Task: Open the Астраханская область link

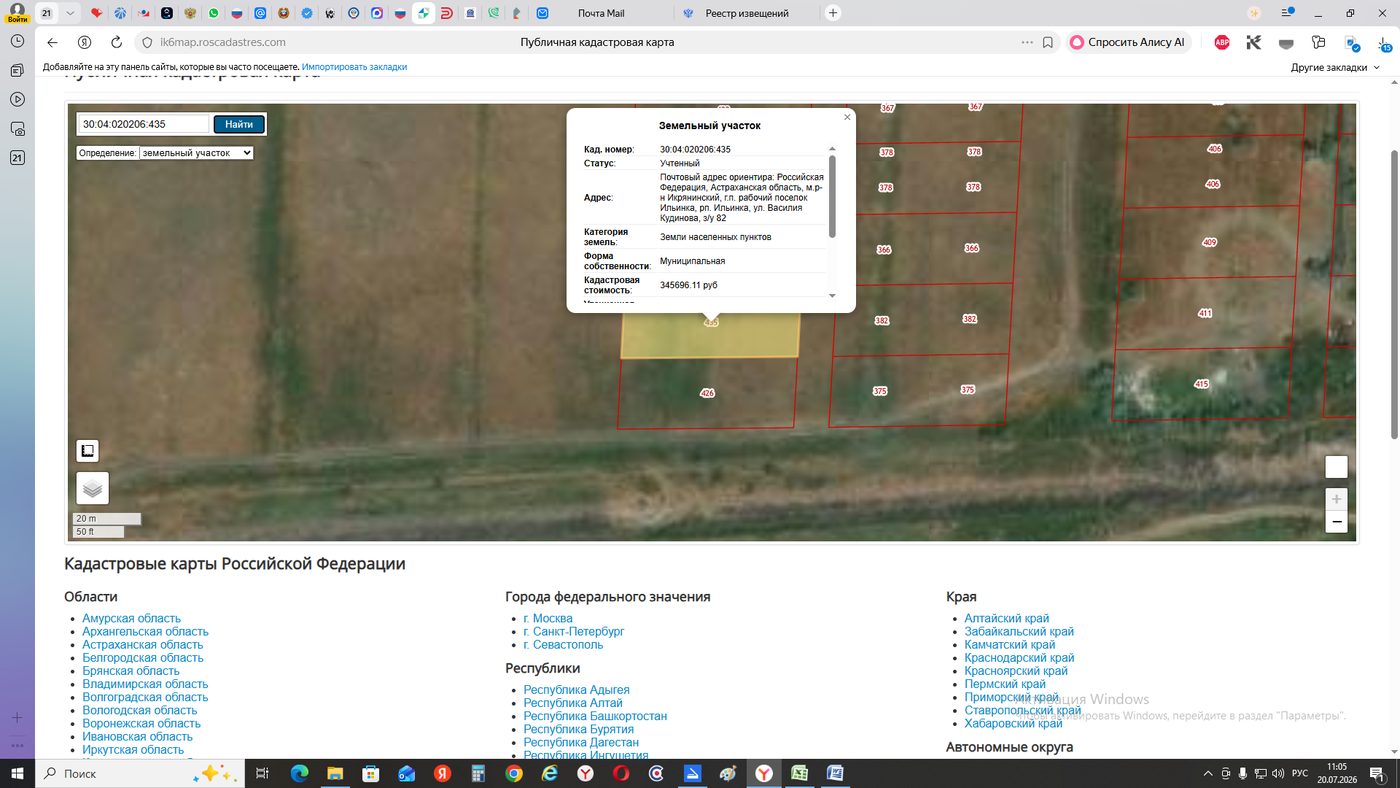Action: point(142,645)
